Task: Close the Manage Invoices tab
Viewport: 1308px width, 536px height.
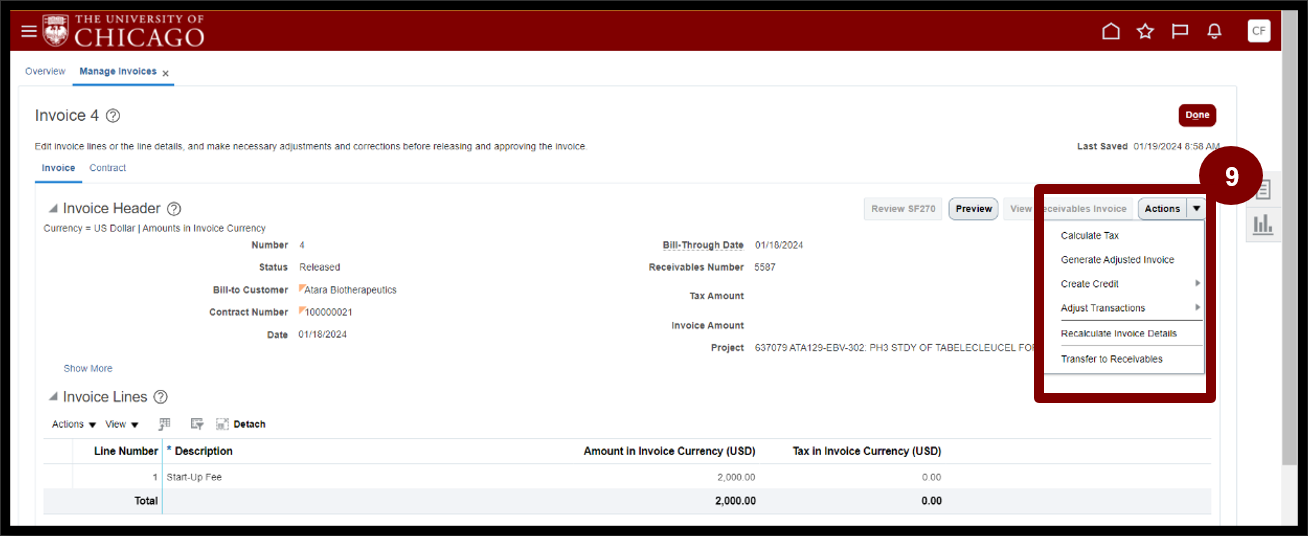Action: [166, 73]
